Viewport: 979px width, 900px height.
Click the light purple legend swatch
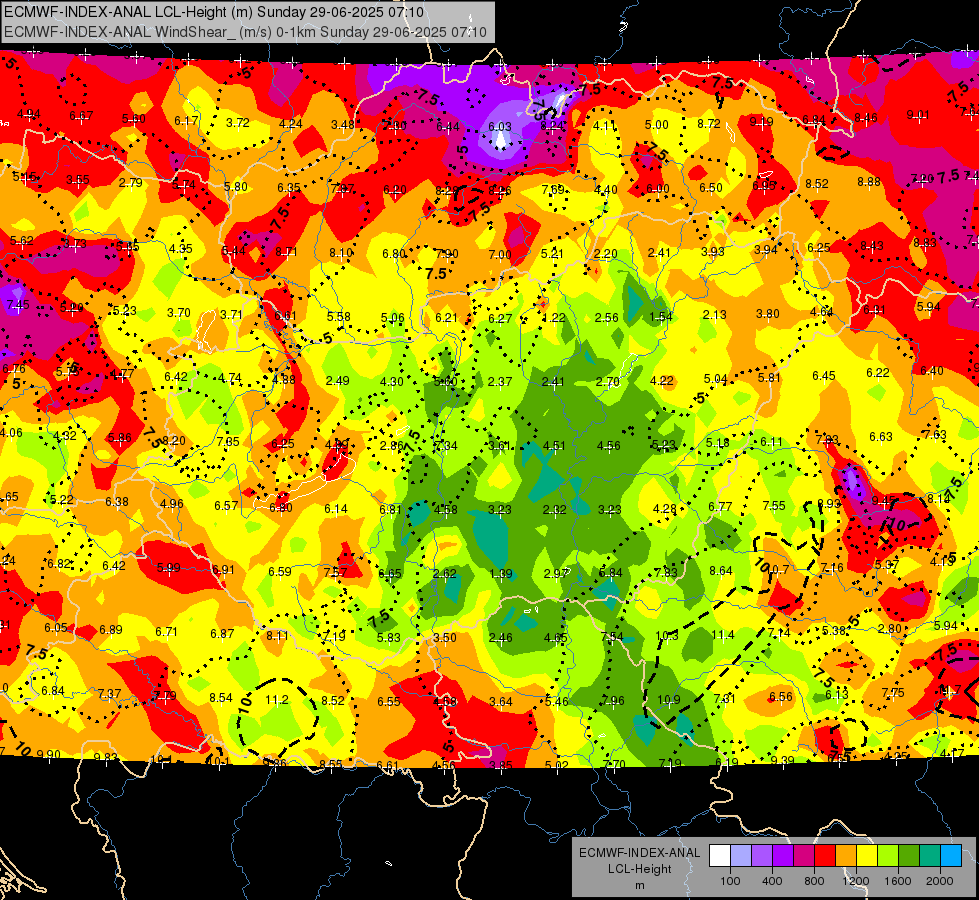762,856
